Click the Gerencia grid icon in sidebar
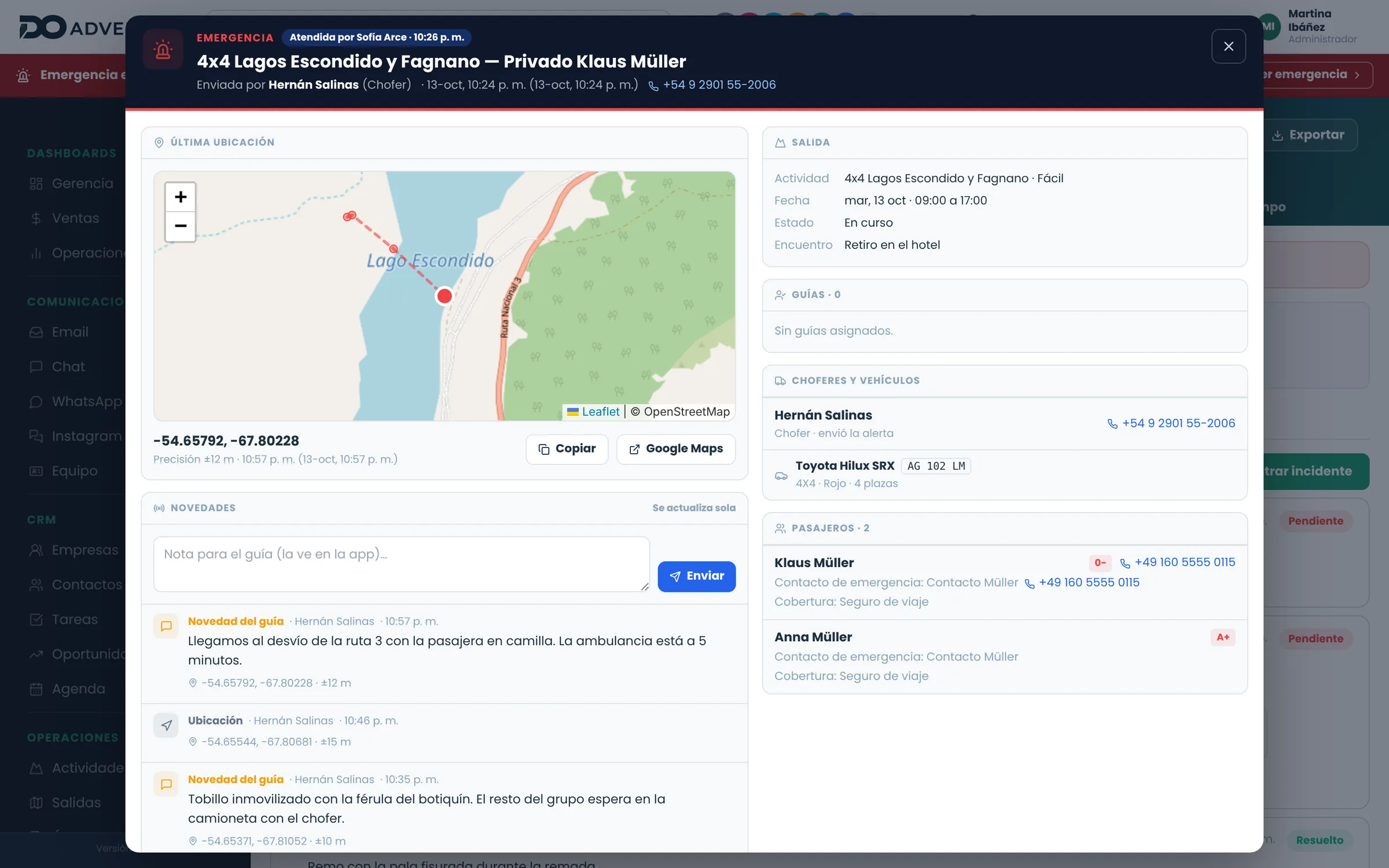The image size is (1389, 868). tap(36, 184)
